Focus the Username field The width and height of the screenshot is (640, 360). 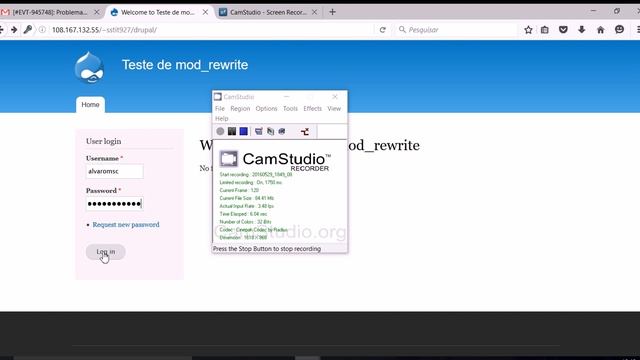coord(115,171)
